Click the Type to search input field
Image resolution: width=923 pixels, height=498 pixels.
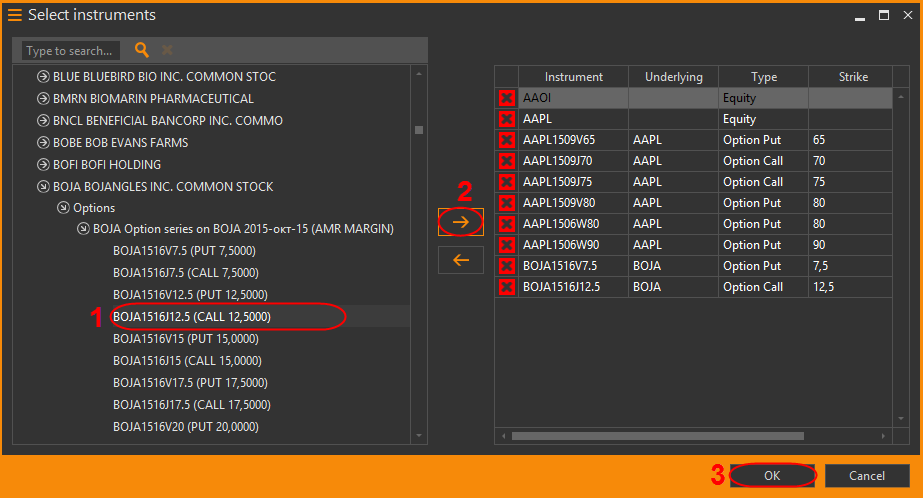(x=70, y=50)
